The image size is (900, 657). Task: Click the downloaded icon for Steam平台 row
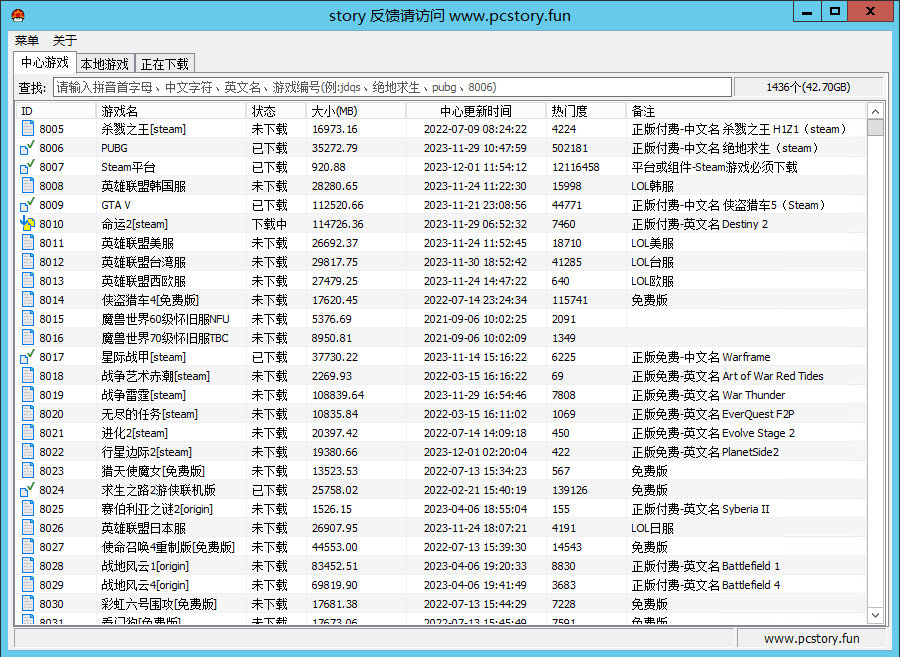(28, 166)
